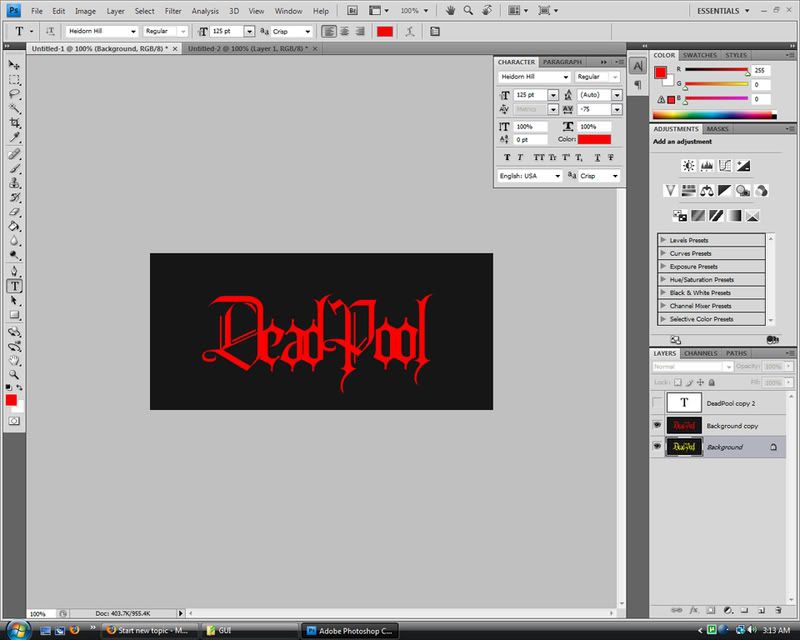Click the Levels adjustment icon
Image resolution: width=800 pixels, height=640 pixels.
pos(707,165)
